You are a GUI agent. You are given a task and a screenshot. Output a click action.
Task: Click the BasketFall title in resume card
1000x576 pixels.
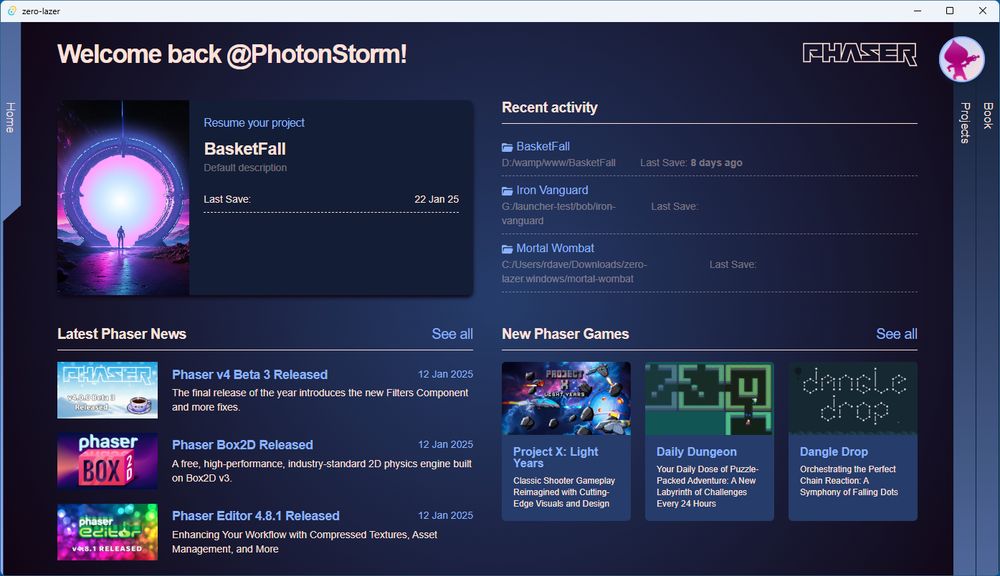click(x=245, y=149)
